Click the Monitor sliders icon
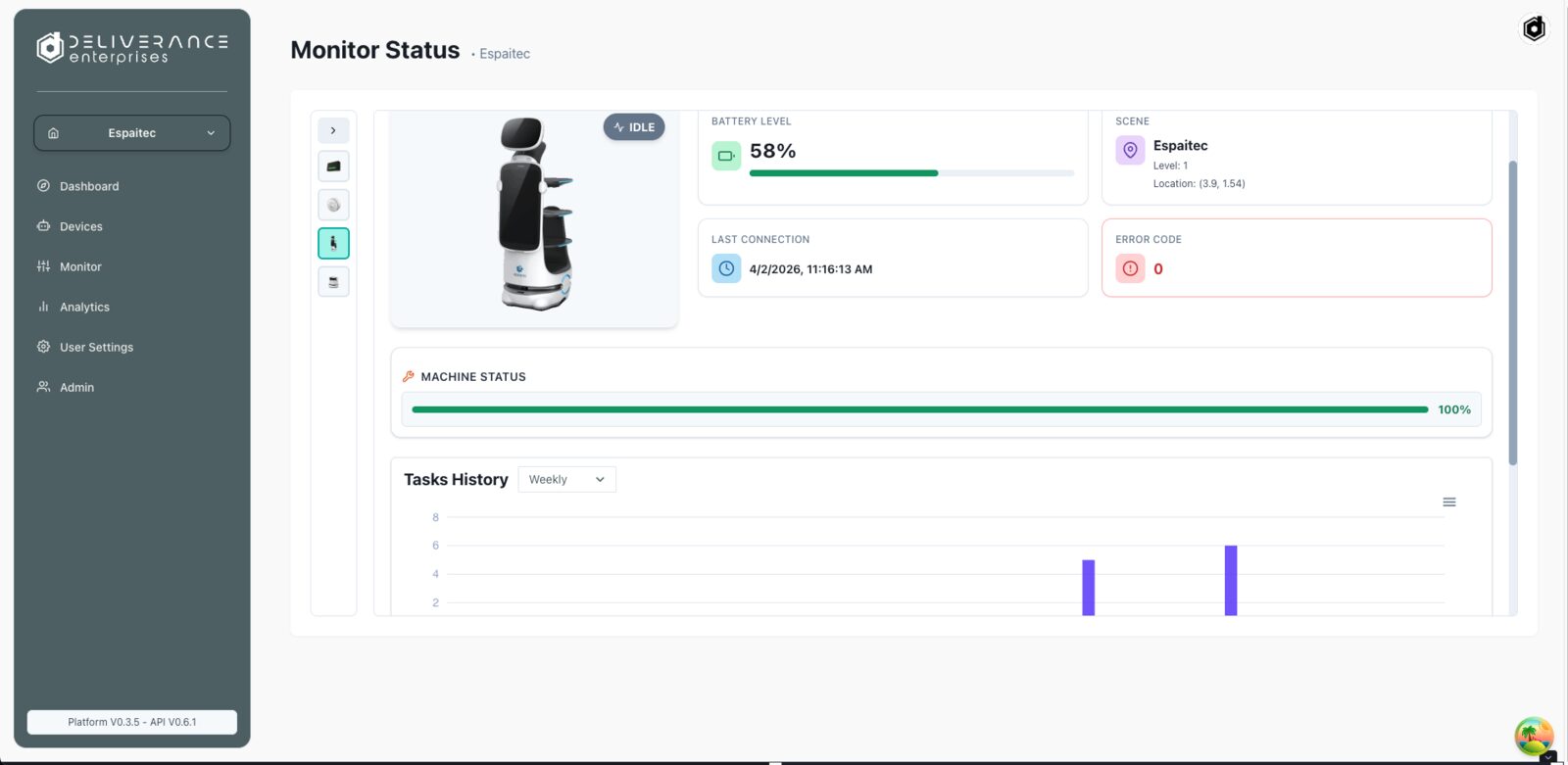This screenshot has height=765, width=1568. (43, 266)
